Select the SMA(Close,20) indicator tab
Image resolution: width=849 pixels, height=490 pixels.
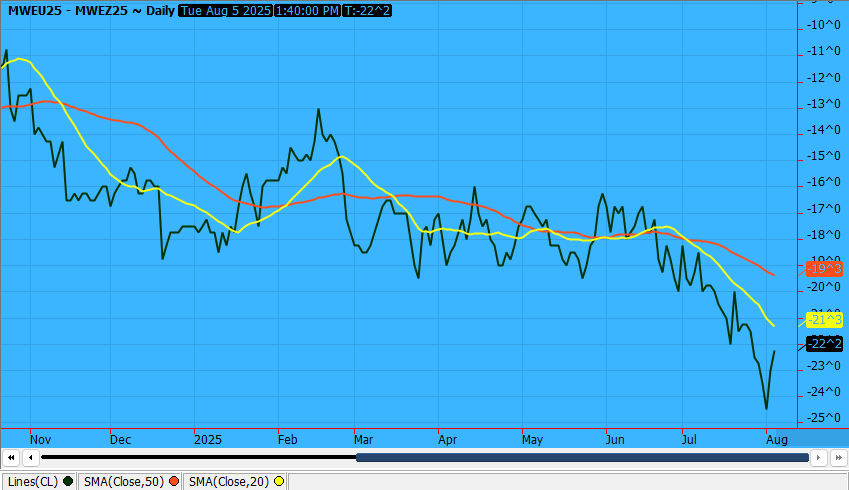(230, 481)
